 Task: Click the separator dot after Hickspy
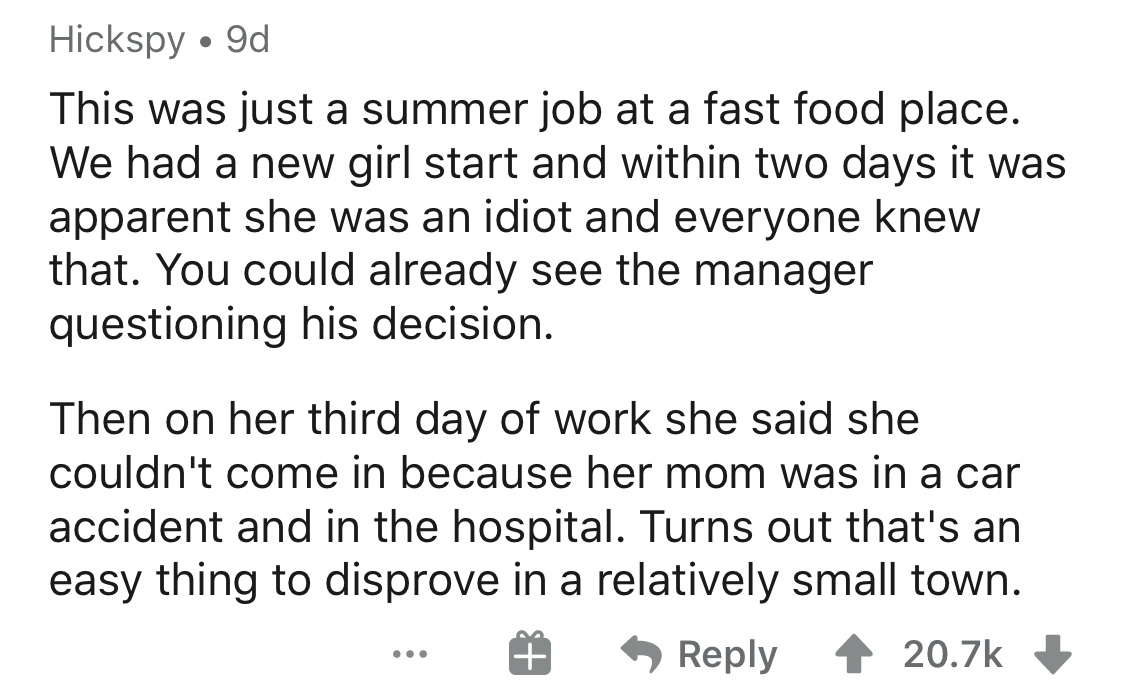pyautogui.click(x=206, y=41)
